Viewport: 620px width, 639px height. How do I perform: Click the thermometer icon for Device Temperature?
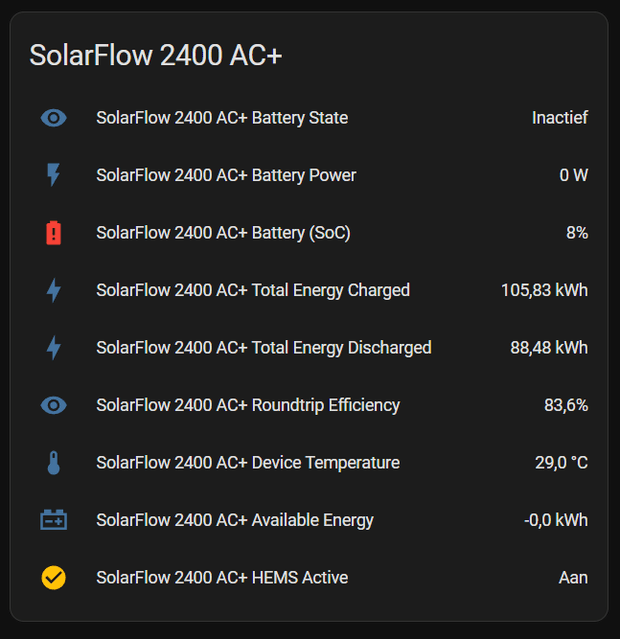coord(53,463)
